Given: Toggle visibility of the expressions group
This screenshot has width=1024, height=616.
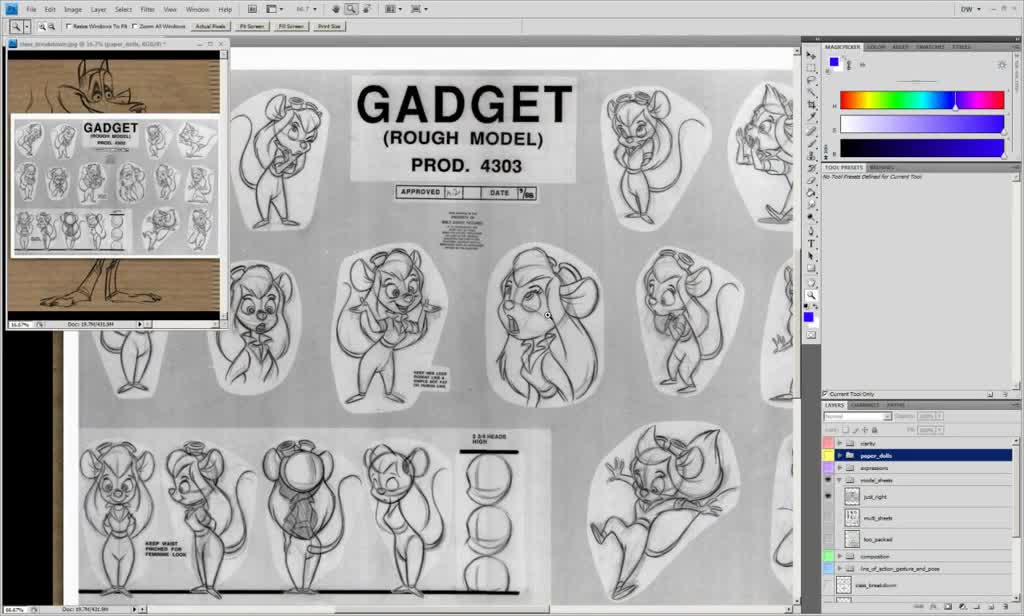Looking at the screenshot, I should pos(828,468).
